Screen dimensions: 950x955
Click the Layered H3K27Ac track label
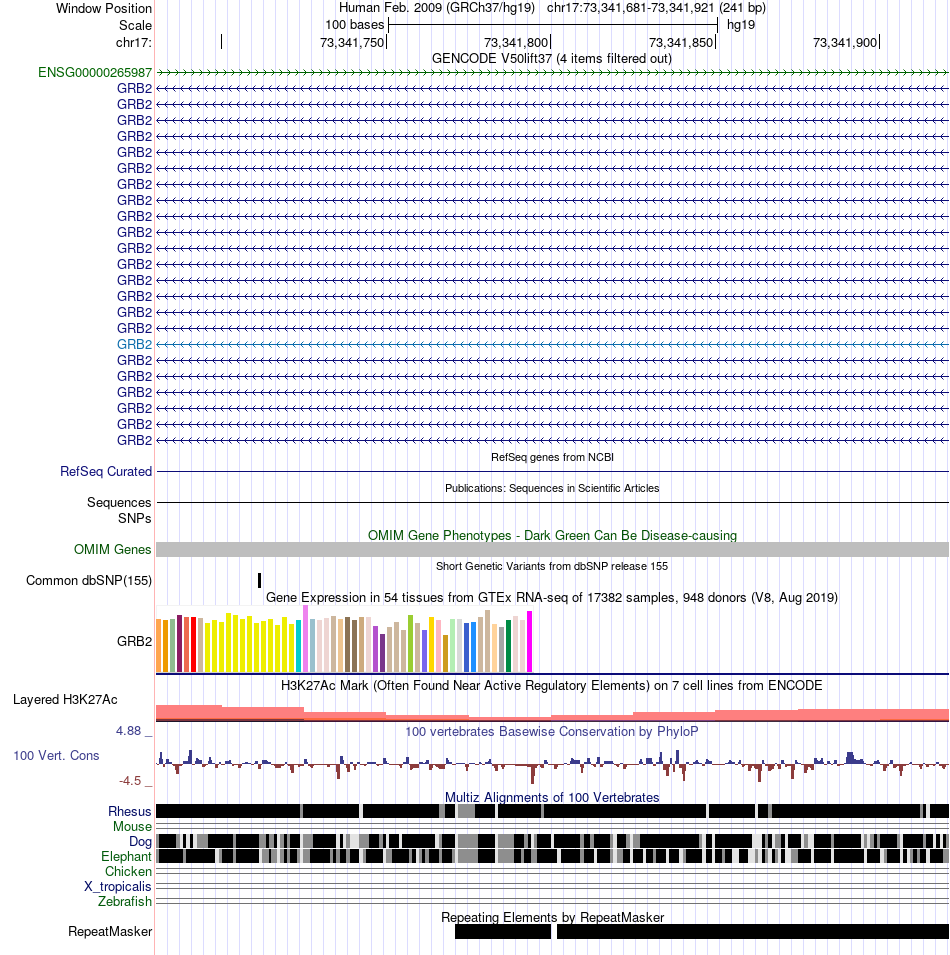pos(65,699)
